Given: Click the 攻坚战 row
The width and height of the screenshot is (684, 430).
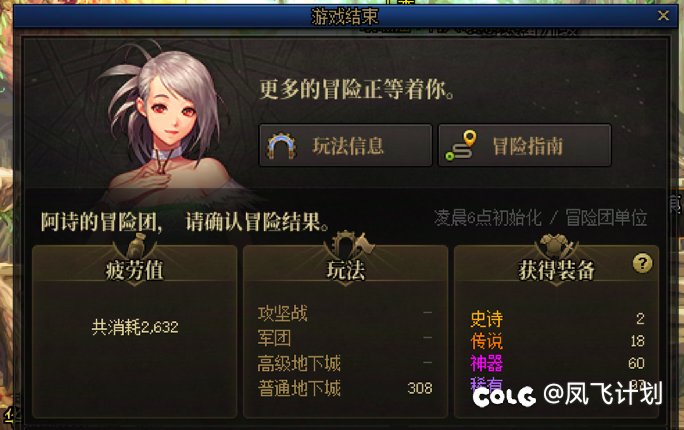Looking at the screenshot, I should (345, 313).
